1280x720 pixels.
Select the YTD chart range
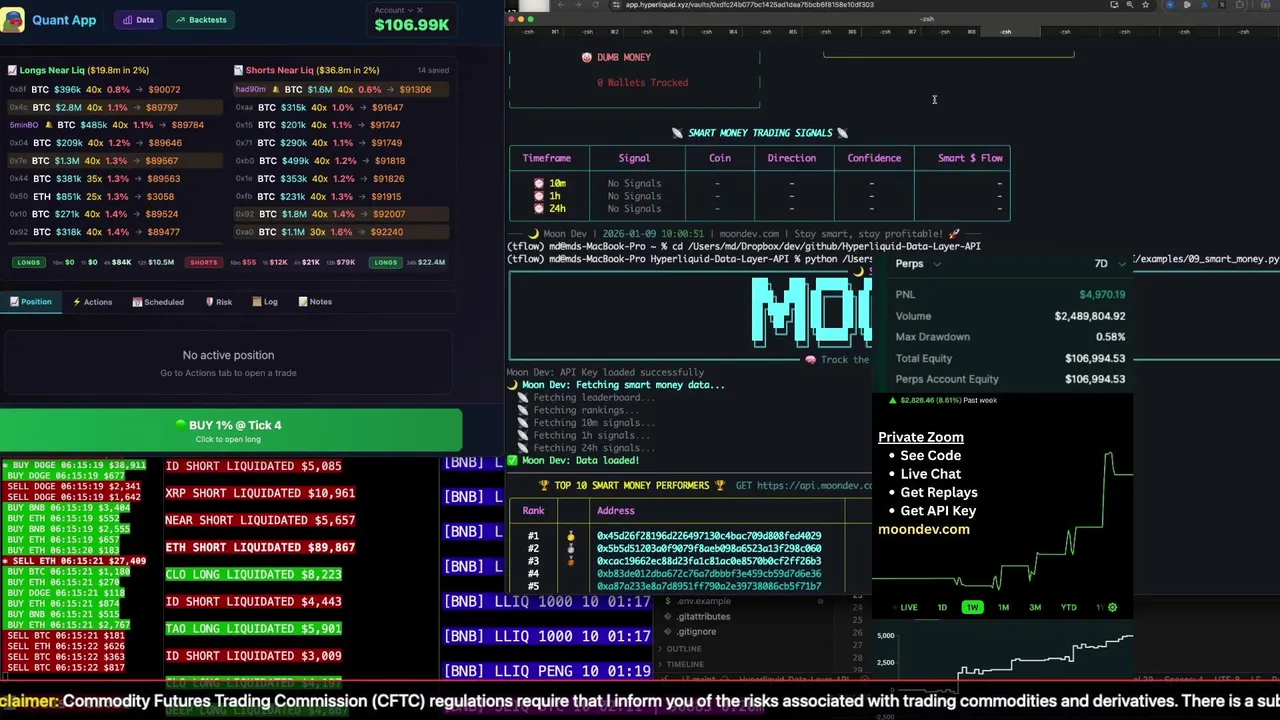coord(1069,607)
